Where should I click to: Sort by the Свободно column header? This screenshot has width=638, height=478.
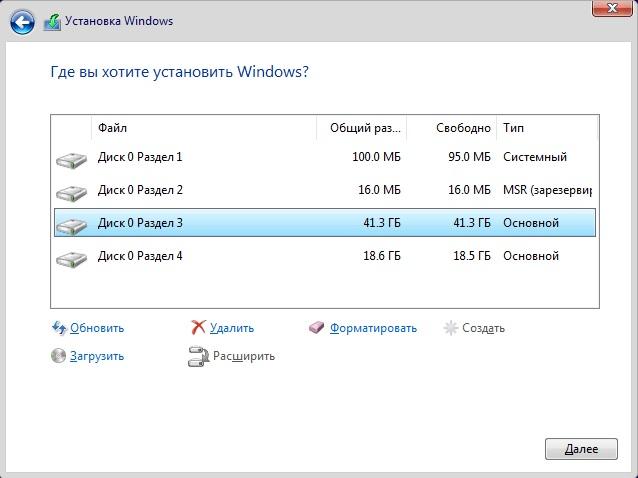click(452, 128)
